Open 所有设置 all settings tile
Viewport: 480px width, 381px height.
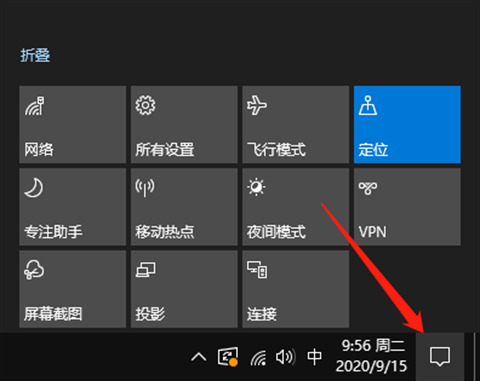click(184, 124)
